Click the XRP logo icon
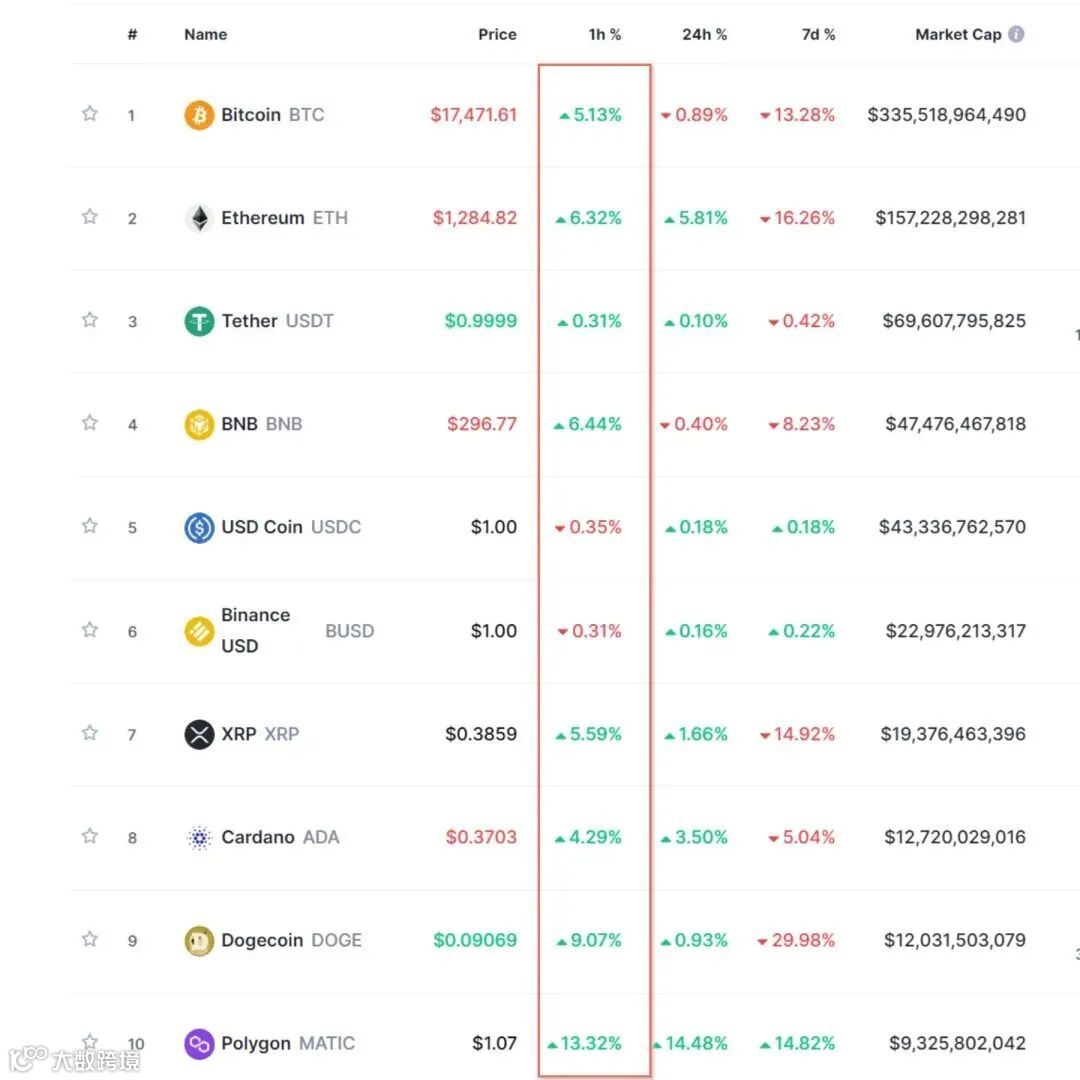 click(x=199, y=734)
